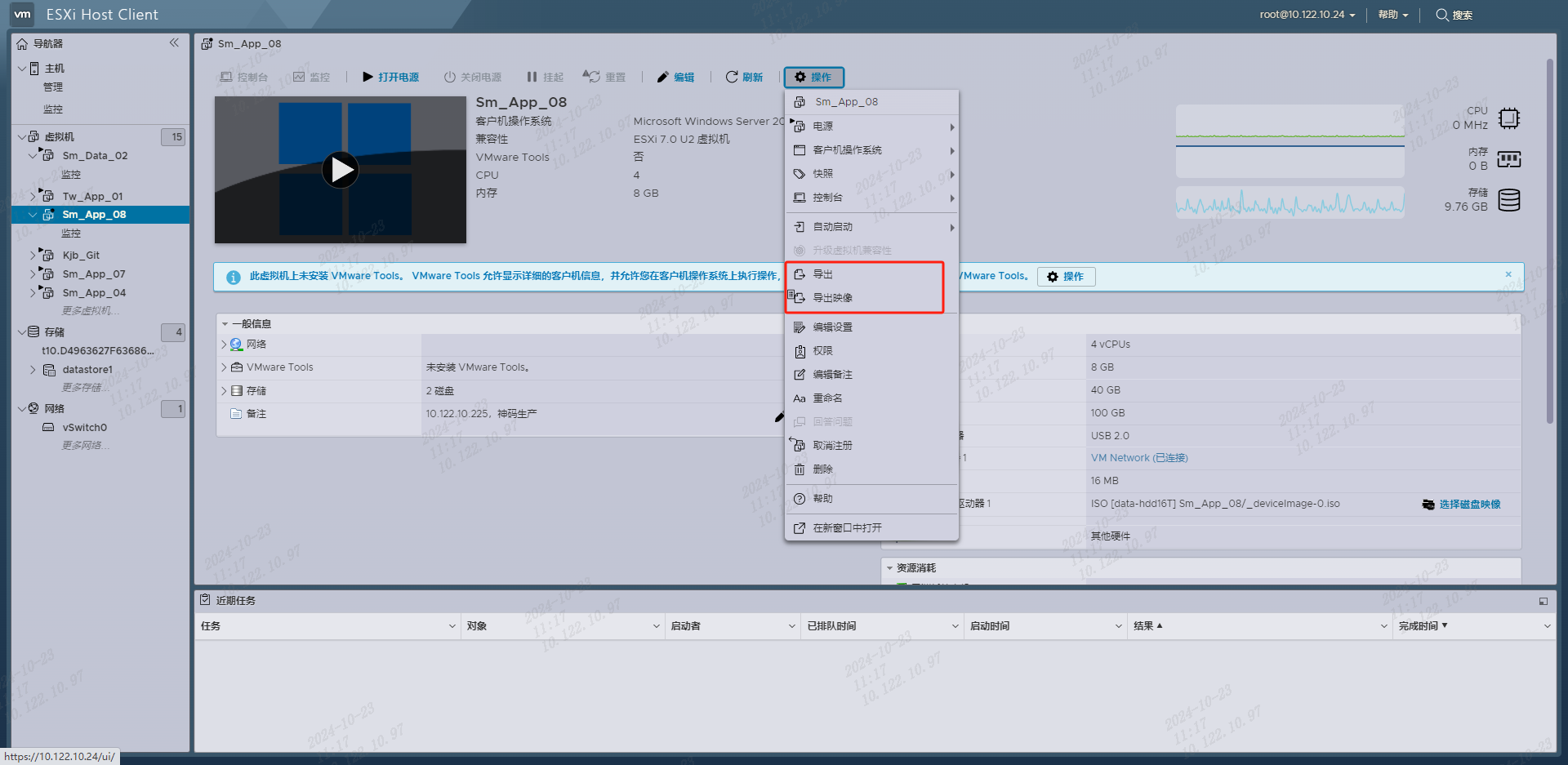Viewport: 1568px width, 765px height.
Task: Click 更多虚拟机 link
Action: coord(91,311)
